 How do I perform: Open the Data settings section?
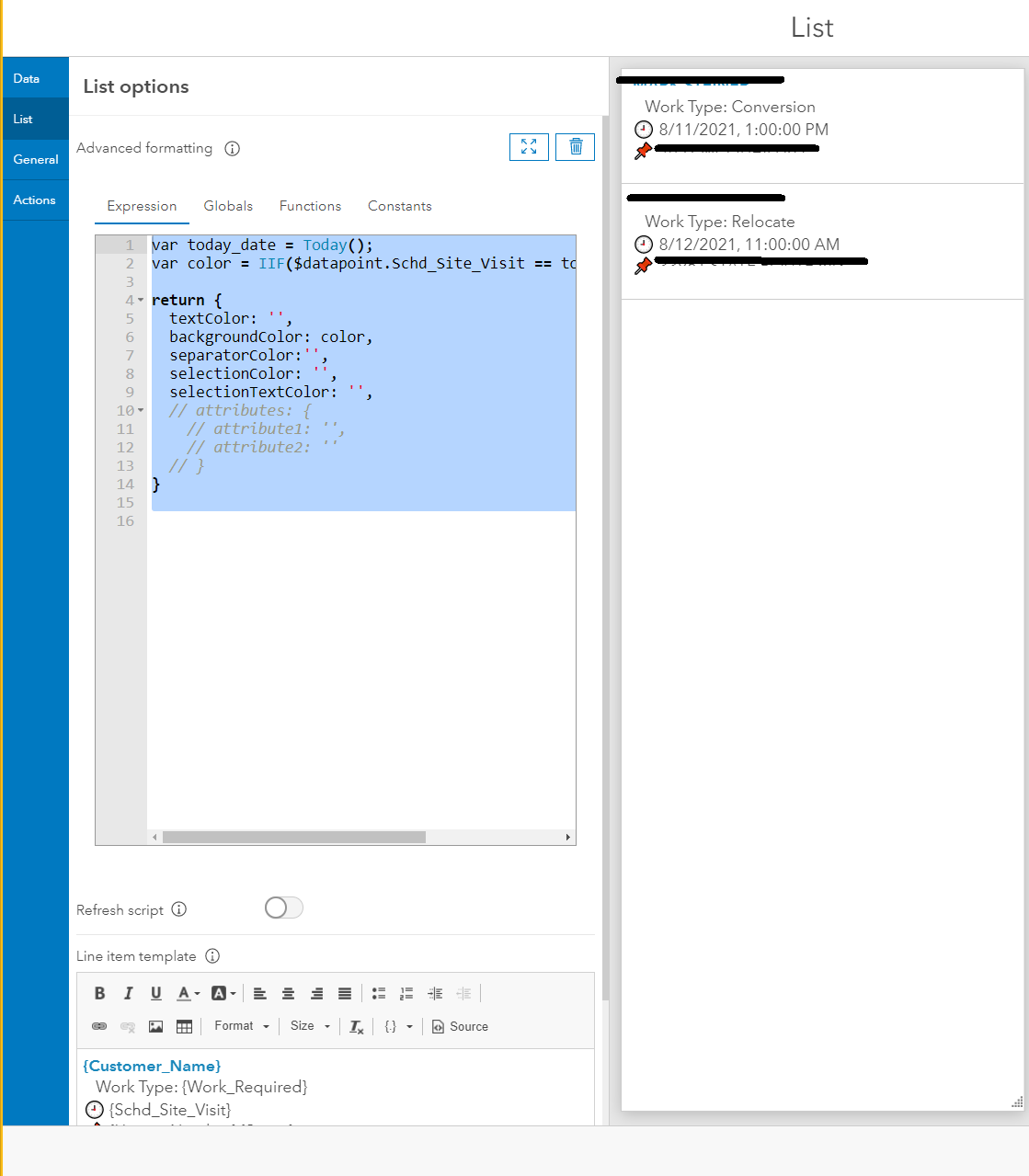(35, 78)
